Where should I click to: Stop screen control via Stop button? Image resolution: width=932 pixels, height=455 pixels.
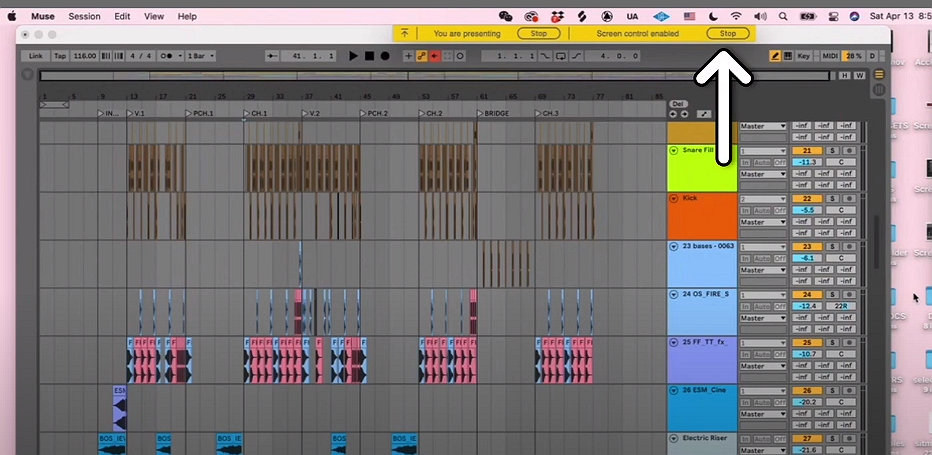click(728, 34)
